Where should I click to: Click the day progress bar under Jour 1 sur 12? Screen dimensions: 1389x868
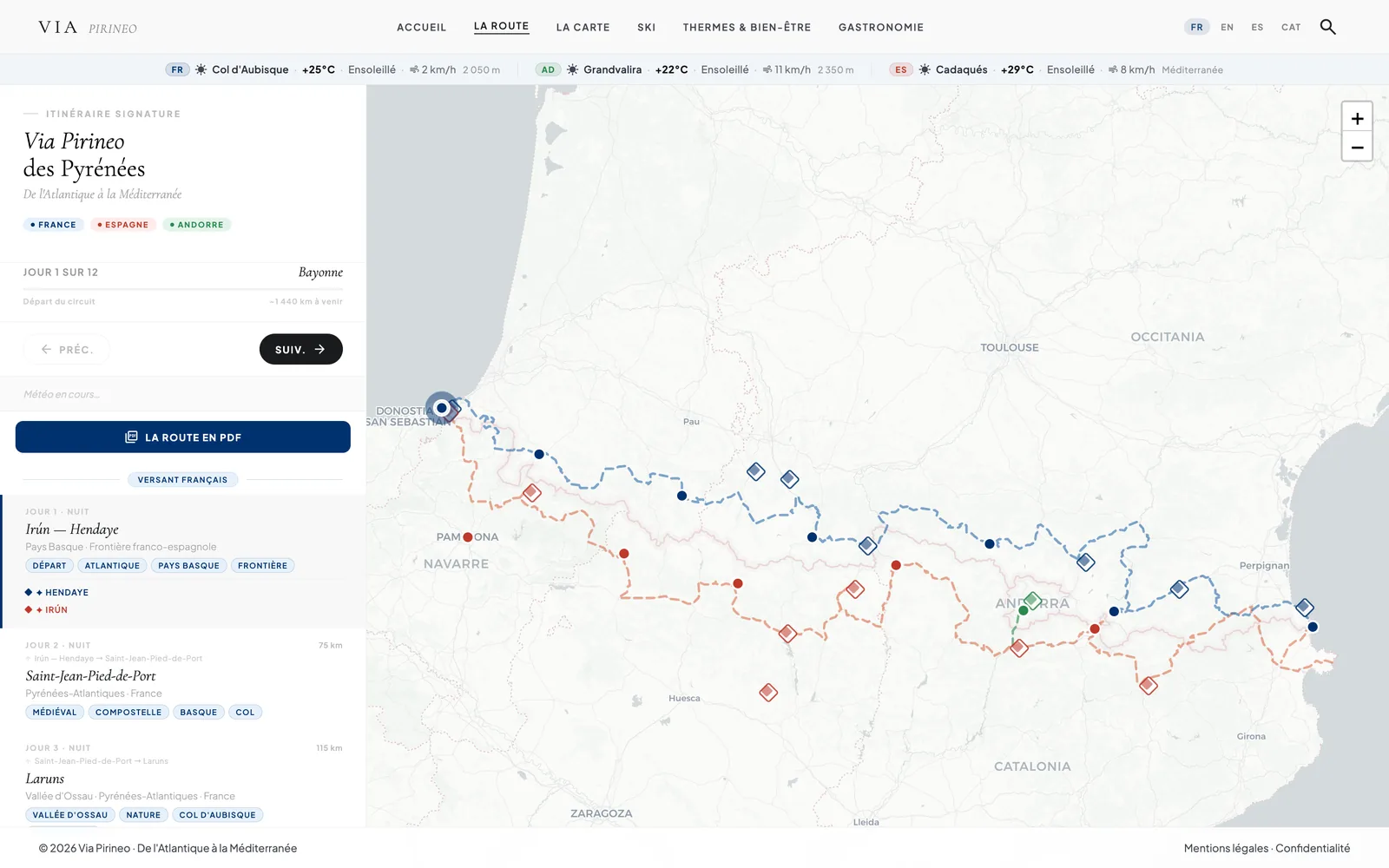coord(183,289)
